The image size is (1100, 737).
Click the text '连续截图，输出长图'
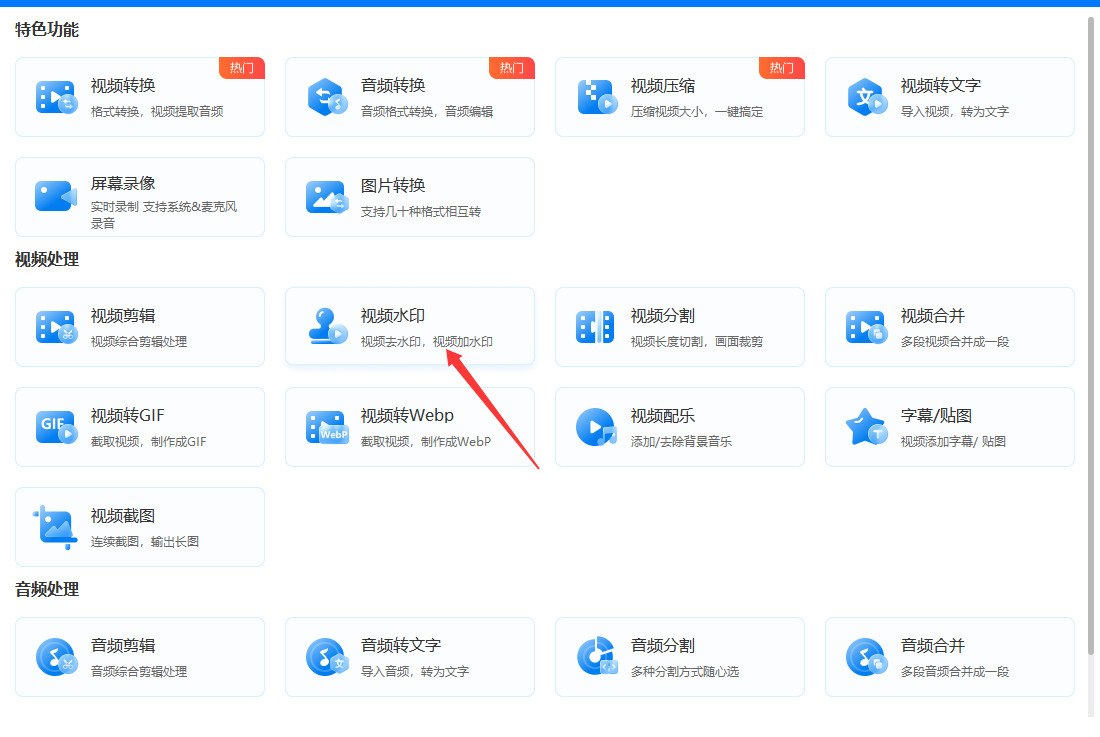(x=145, y=541)
